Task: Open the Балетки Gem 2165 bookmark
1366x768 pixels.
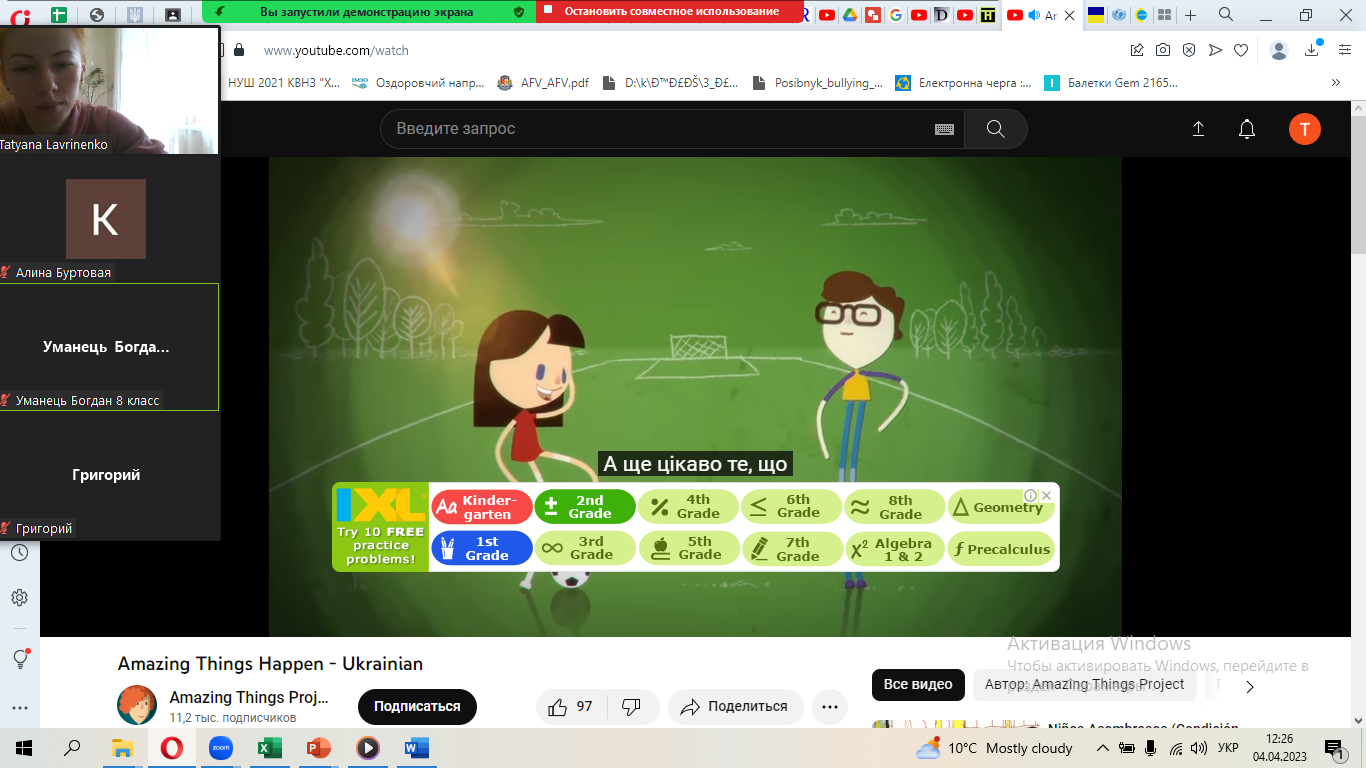Action: [x=1111, y=83]
